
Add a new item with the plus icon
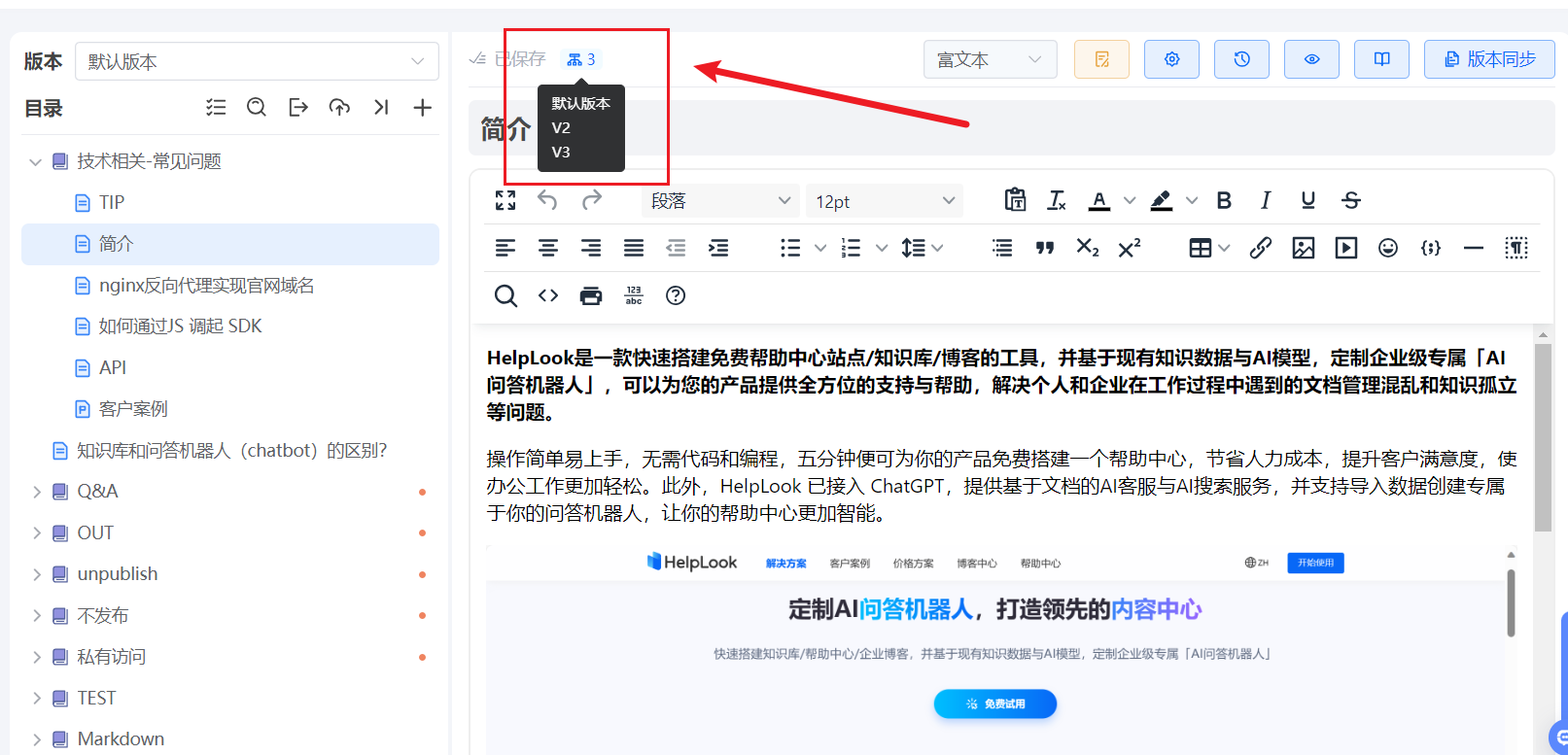[x=422, y=107]
